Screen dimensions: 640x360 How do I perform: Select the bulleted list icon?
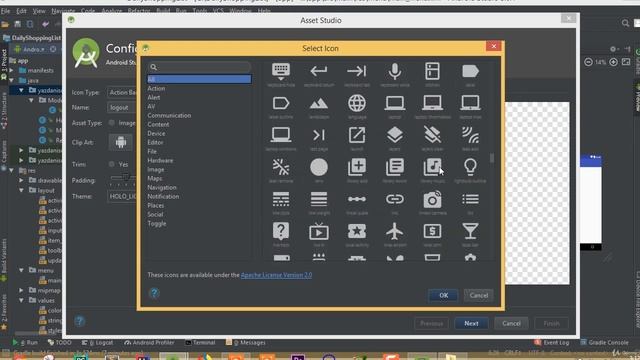[470, 199]
